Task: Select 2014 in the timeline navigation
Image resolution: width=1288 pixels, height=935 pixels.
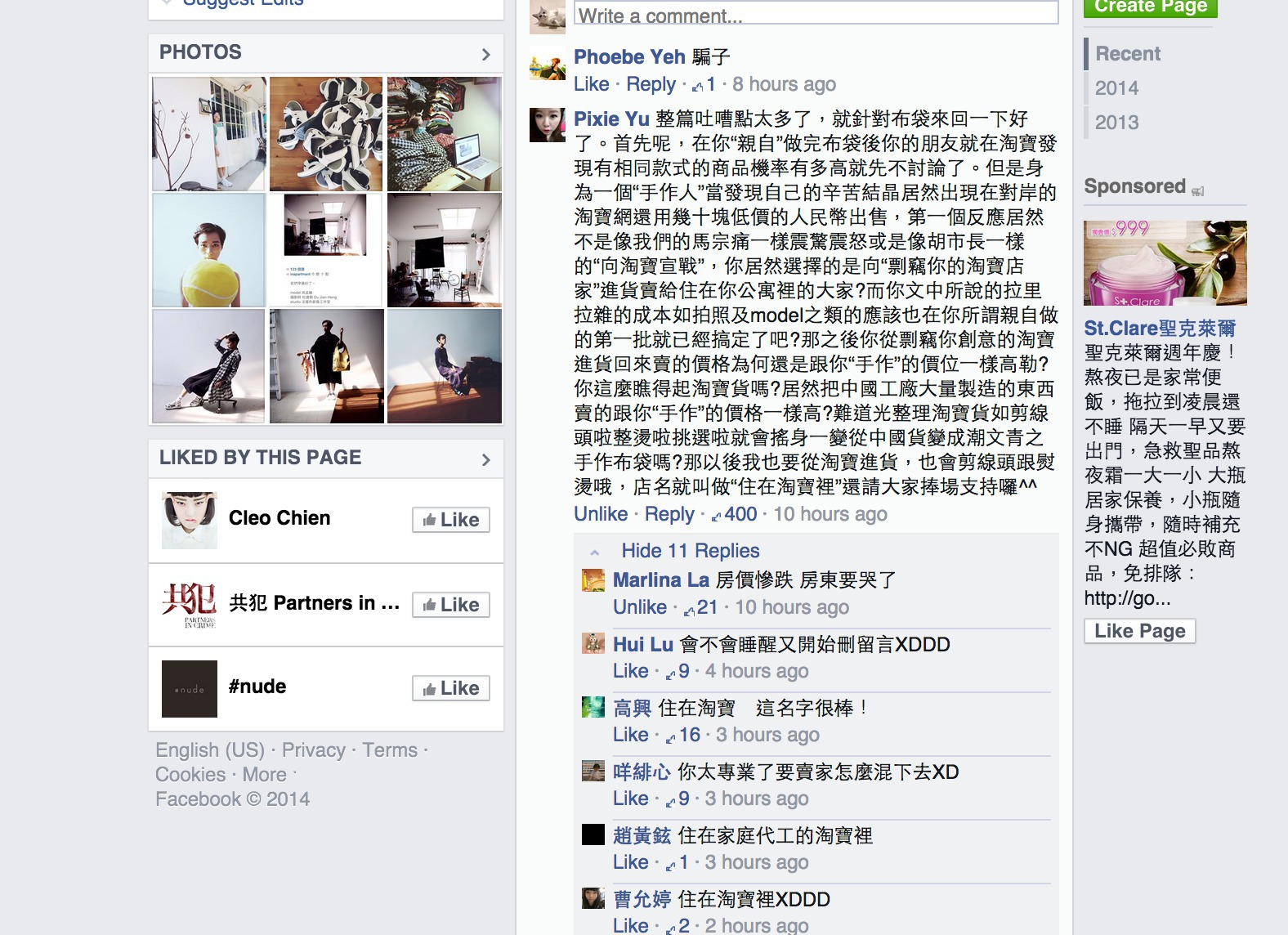Action: click(x=1116, y=88)
